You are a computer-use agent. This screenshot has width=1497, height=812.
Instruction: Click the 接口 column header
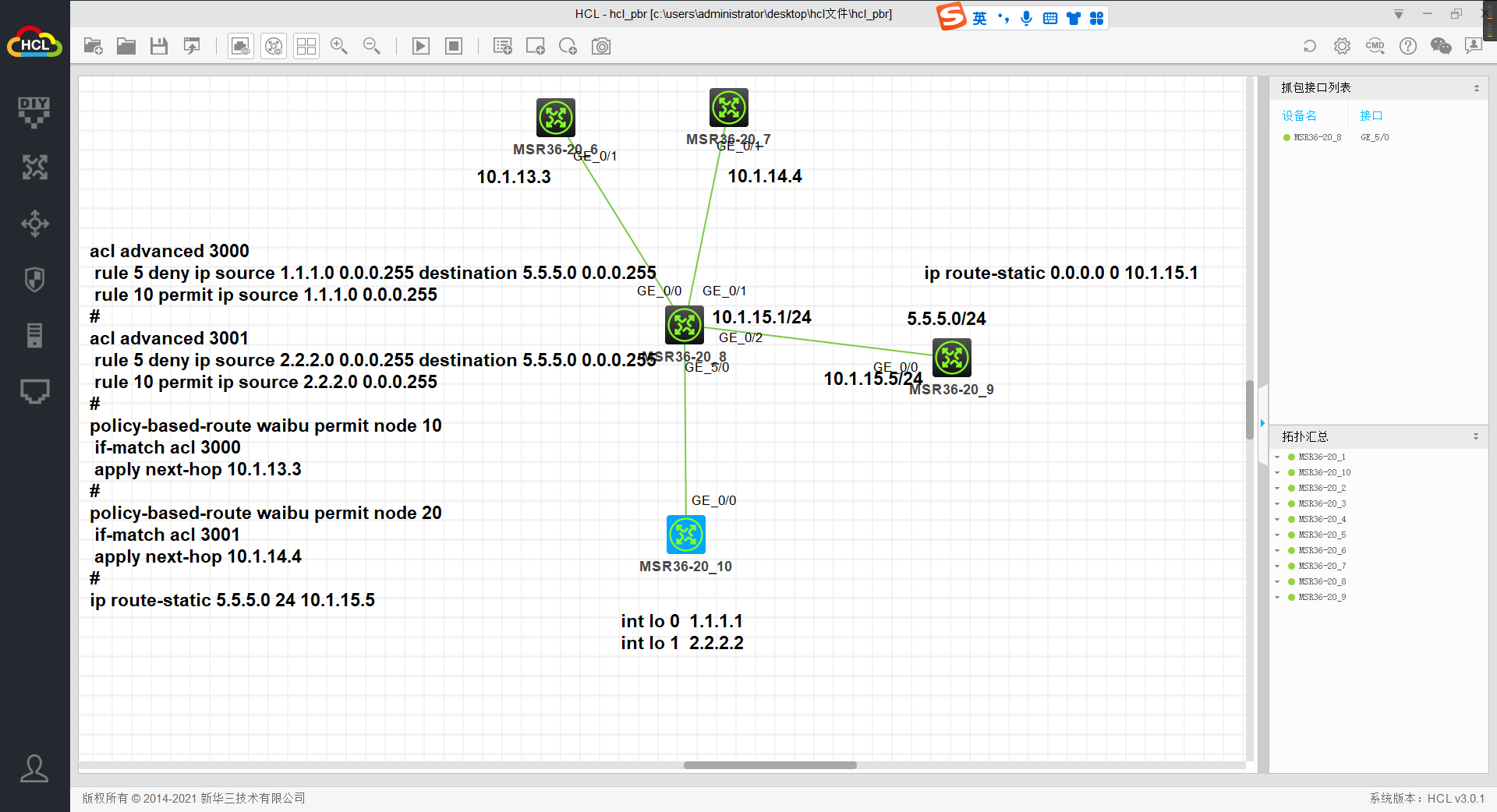1371,115
